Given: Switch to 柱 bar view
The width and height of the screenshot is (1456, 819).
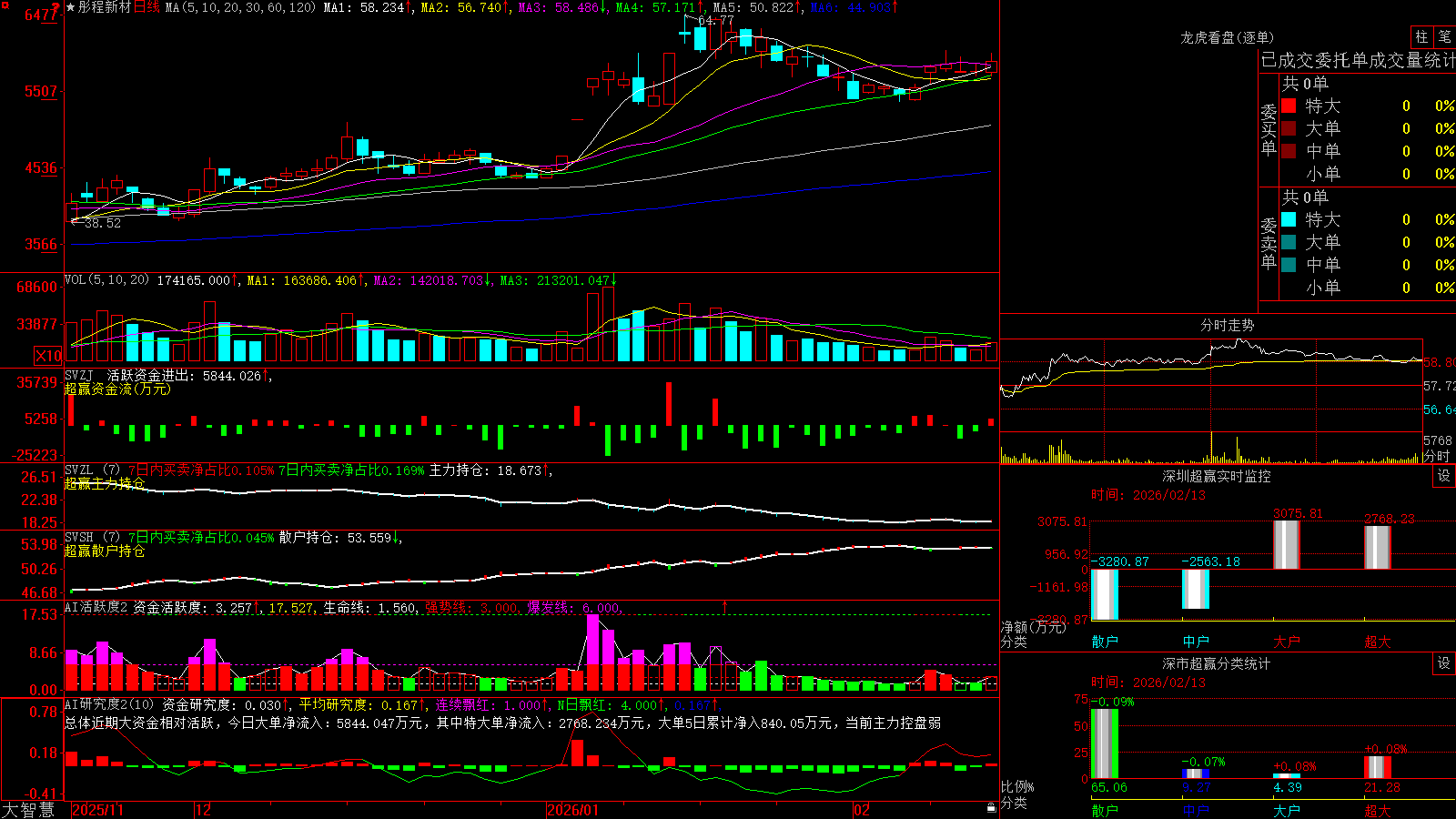Looking at the screenshot, I should (1421, 37).
